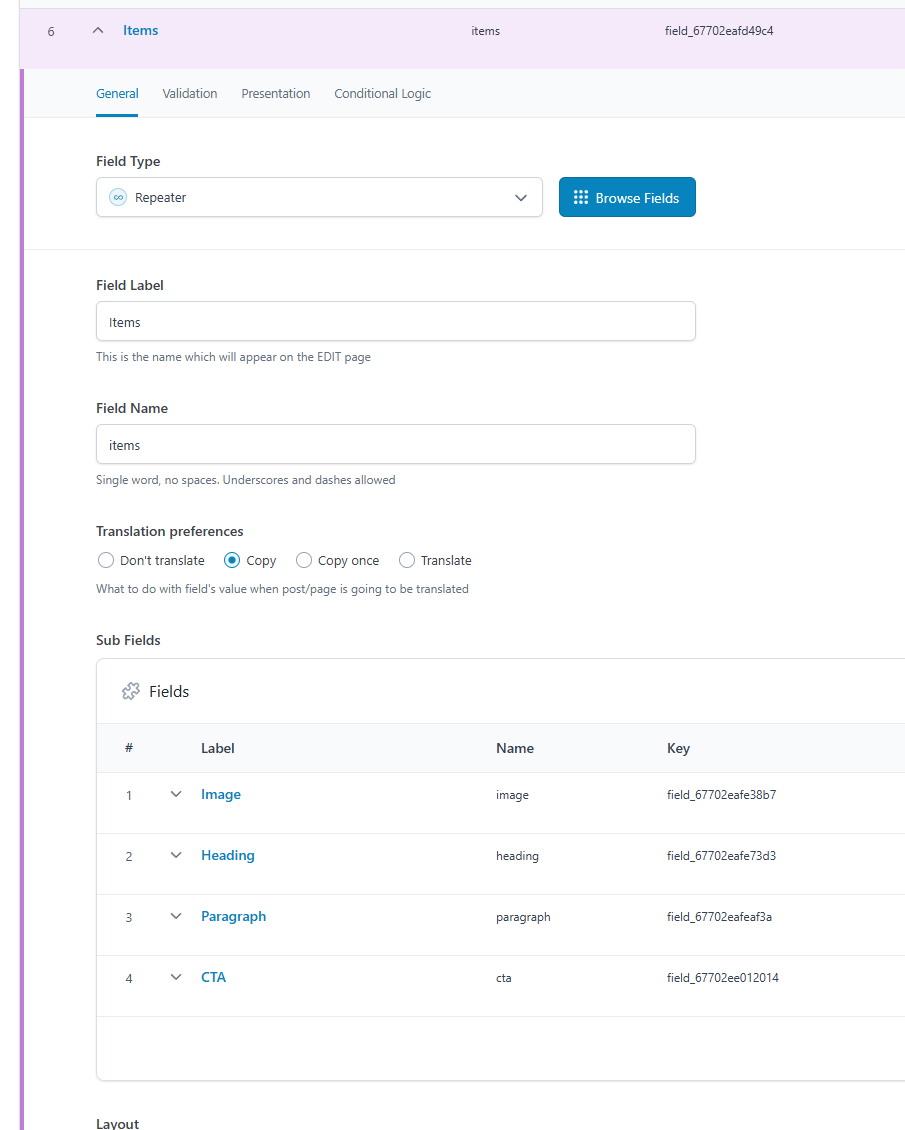Switch to the Validation tab
This screenshot has width=905, height=1130.
190,94
